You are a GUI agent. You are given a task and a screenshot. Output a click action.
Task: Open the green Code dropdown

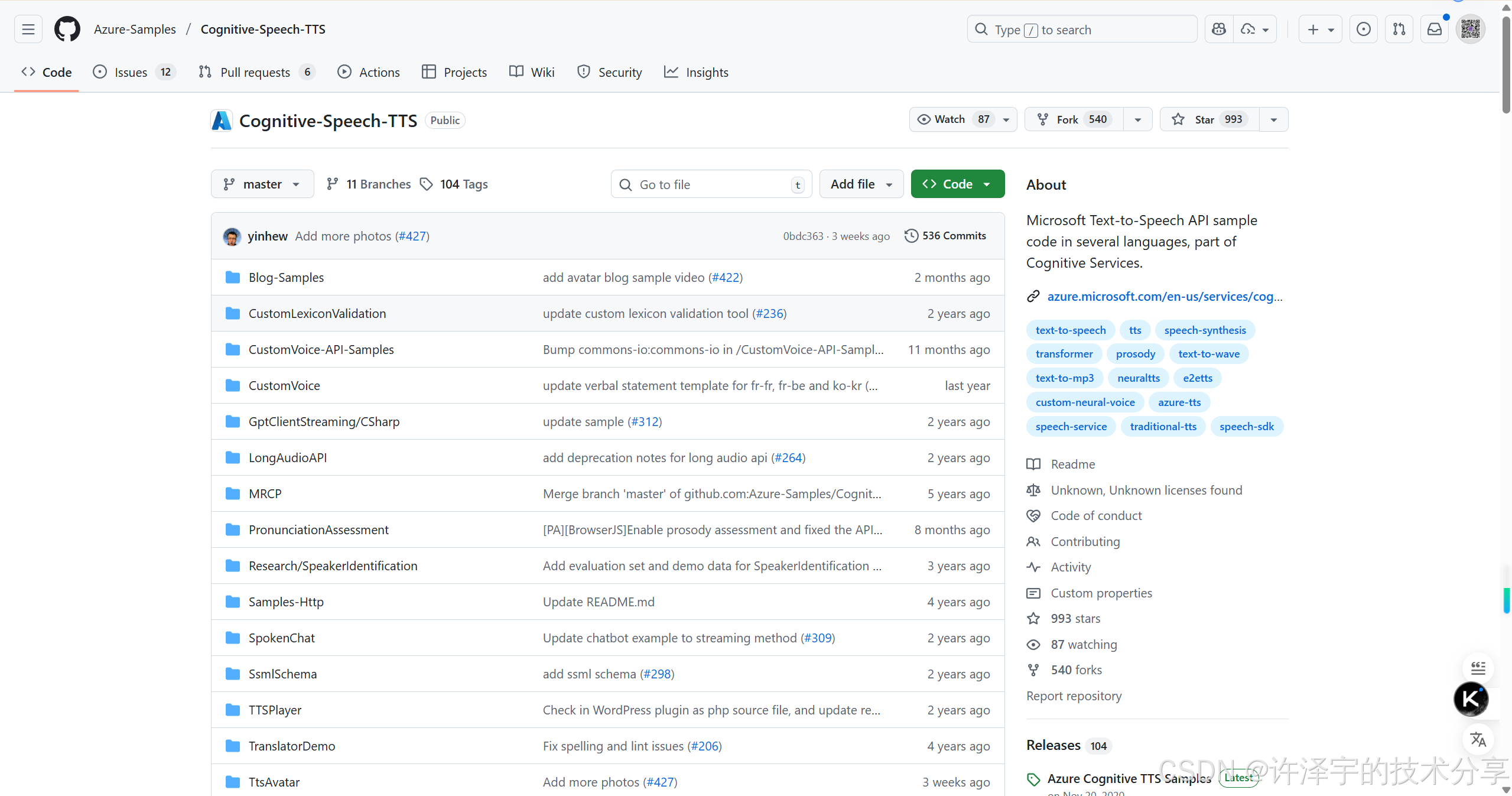click(x=957, y=184)
